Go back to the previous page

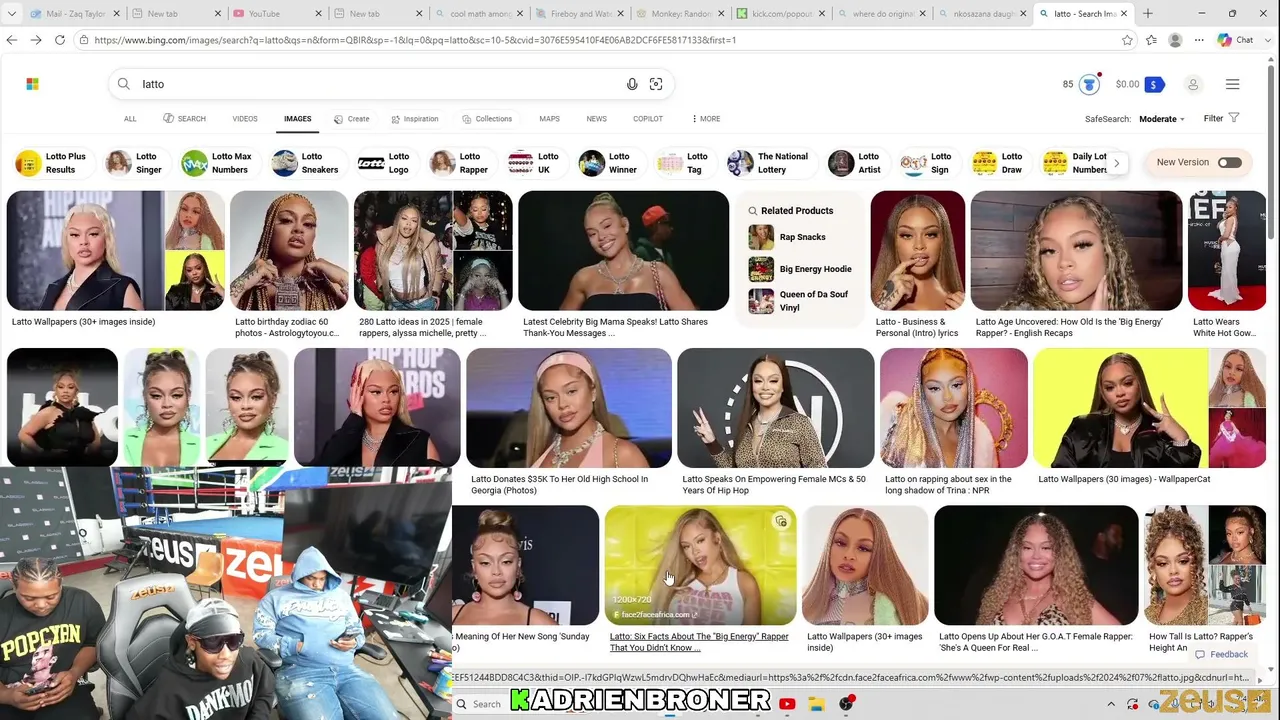click(x=12, y=40)
